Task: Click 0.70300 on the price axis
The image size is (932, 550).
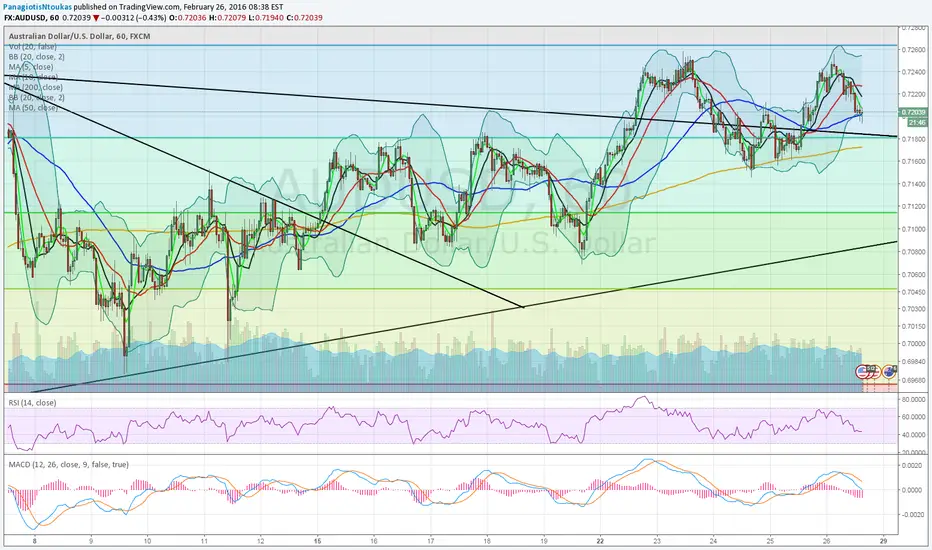Action: (914, 309)
